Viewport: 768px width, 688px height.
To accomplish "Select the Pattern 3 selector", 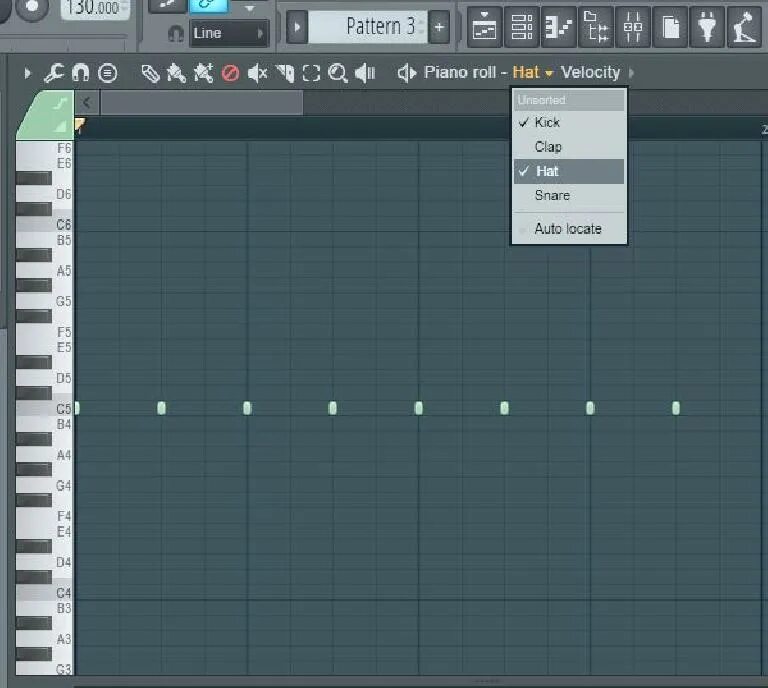I will pos(368,26).
